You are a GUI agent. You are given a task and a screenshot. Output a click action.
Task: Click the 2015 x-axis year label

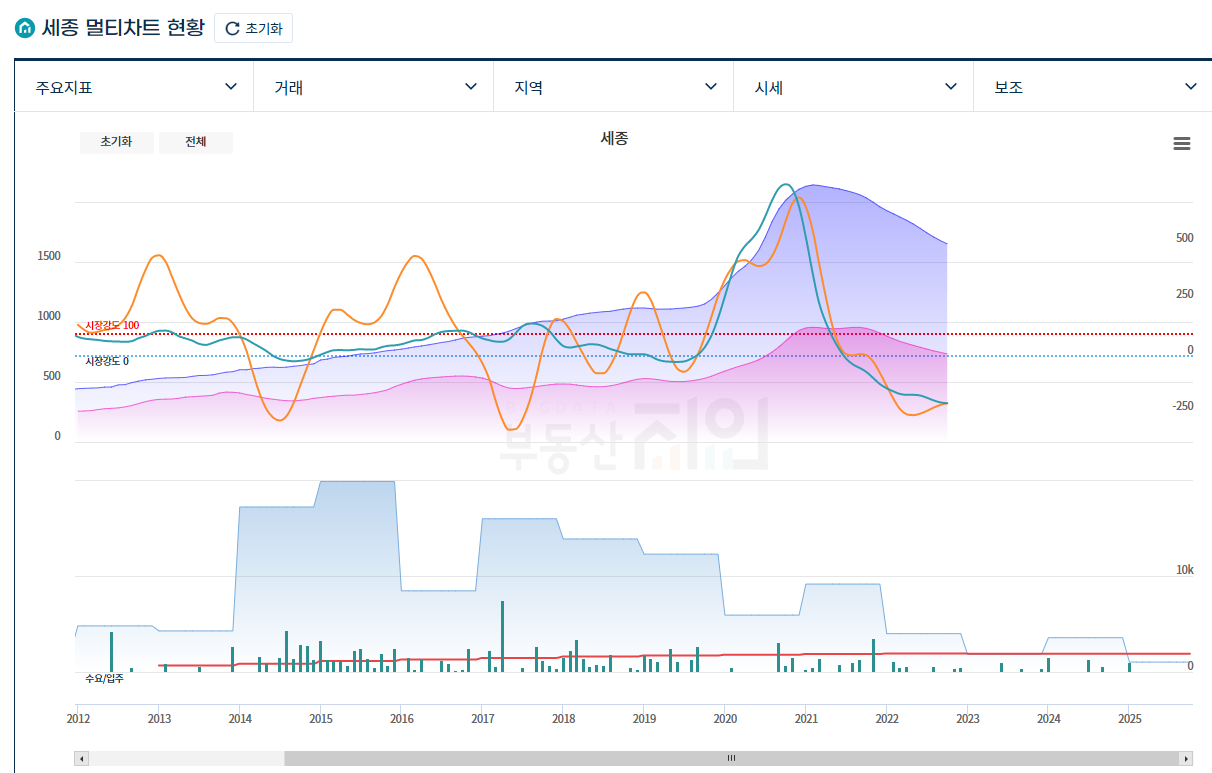321,718
